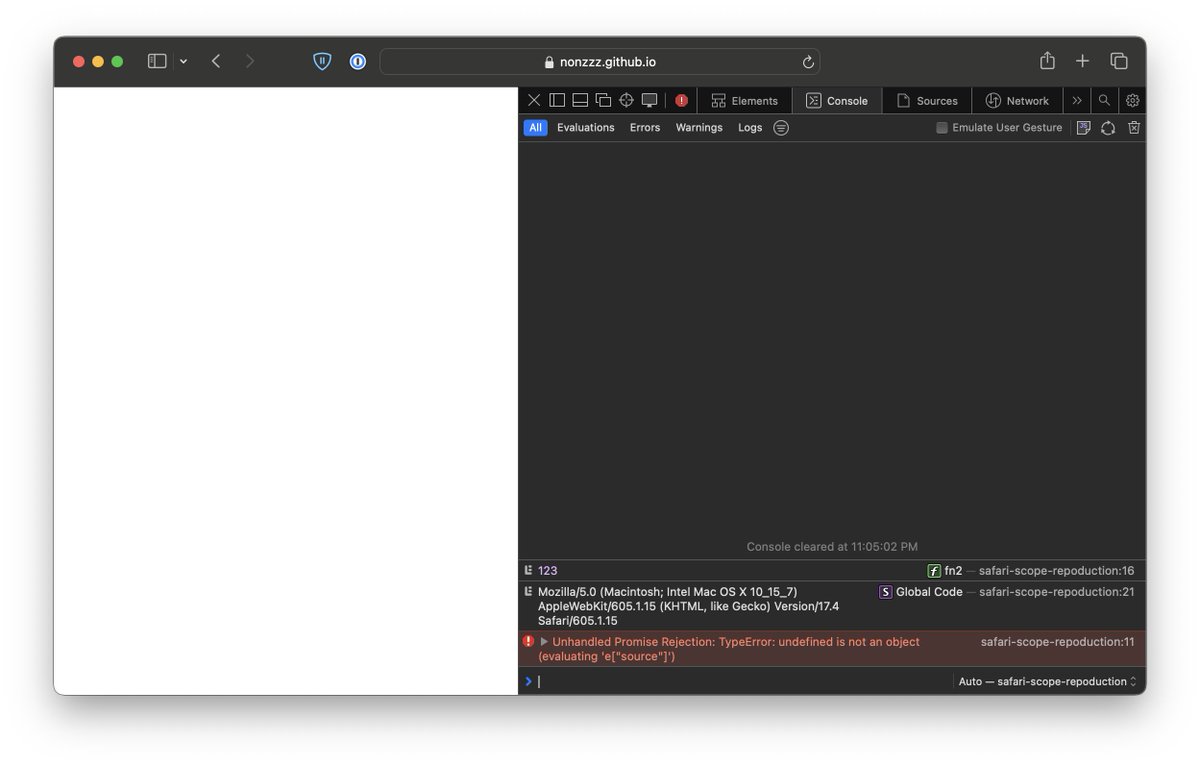Switch to the Console tab

pyautogui.click(x=837, y=100)
